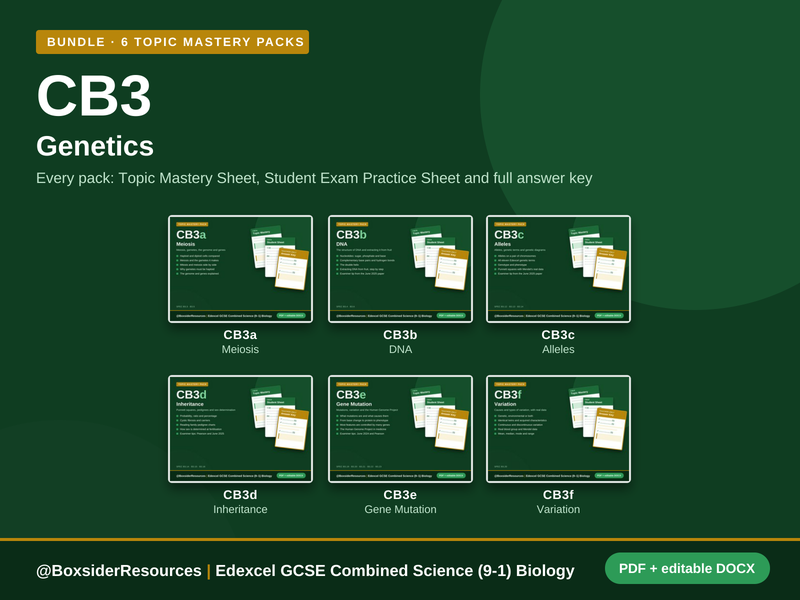Click the 'Inheritance' caption label
The image size is (800, 600).
(240, 509)
